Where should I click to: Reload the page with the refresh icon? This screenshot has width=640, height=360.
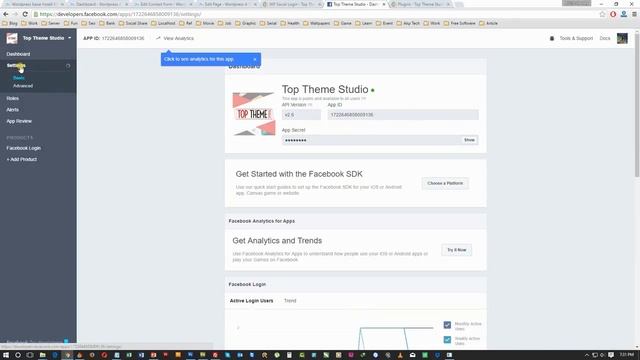click(25, 14)
